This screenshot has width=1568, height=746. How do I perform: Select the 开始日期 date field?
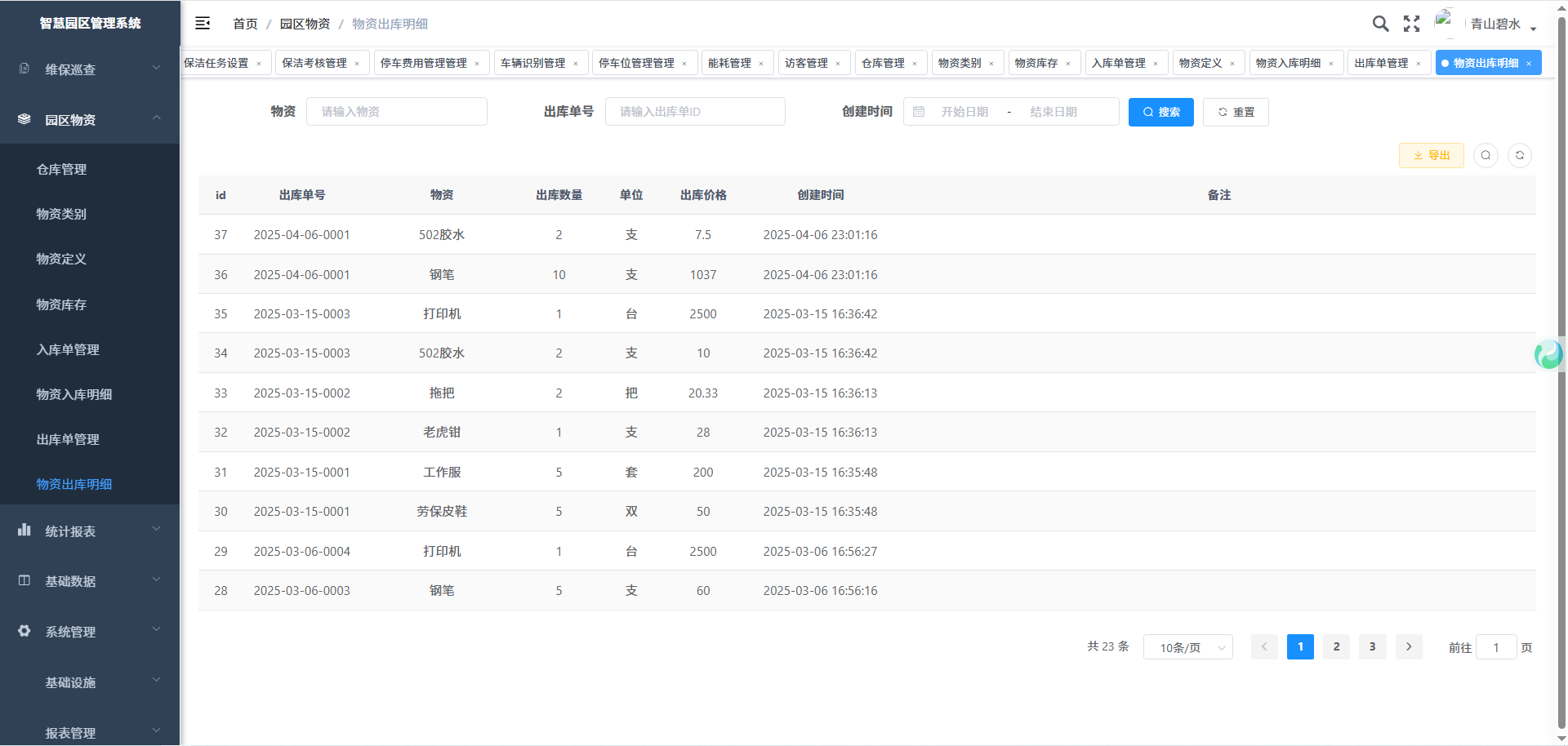pyautogui.click(x=964, y=112)
